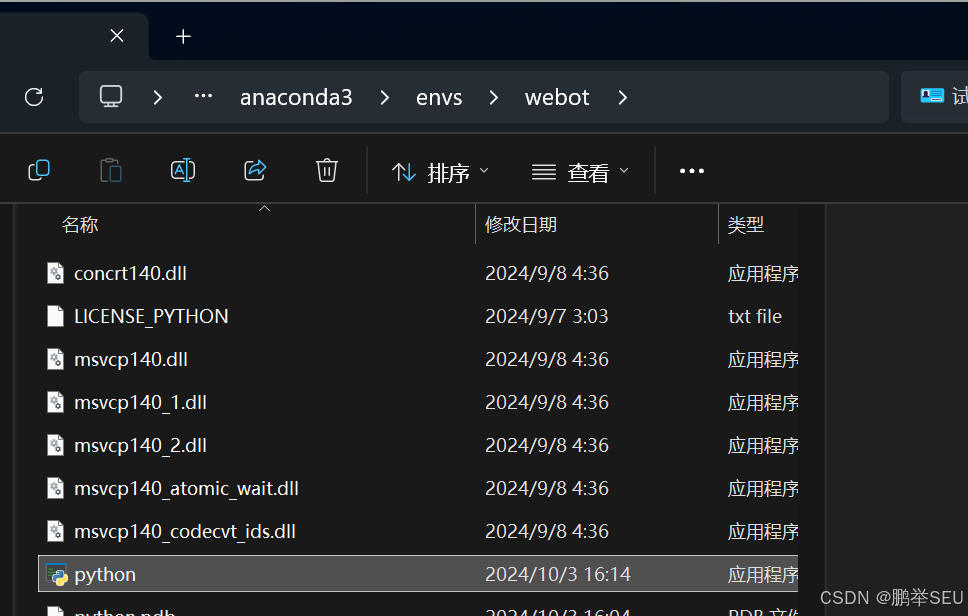Open a new File Explorer tab
The width and height of the screenshot is (968, 616).
(182, 36)
